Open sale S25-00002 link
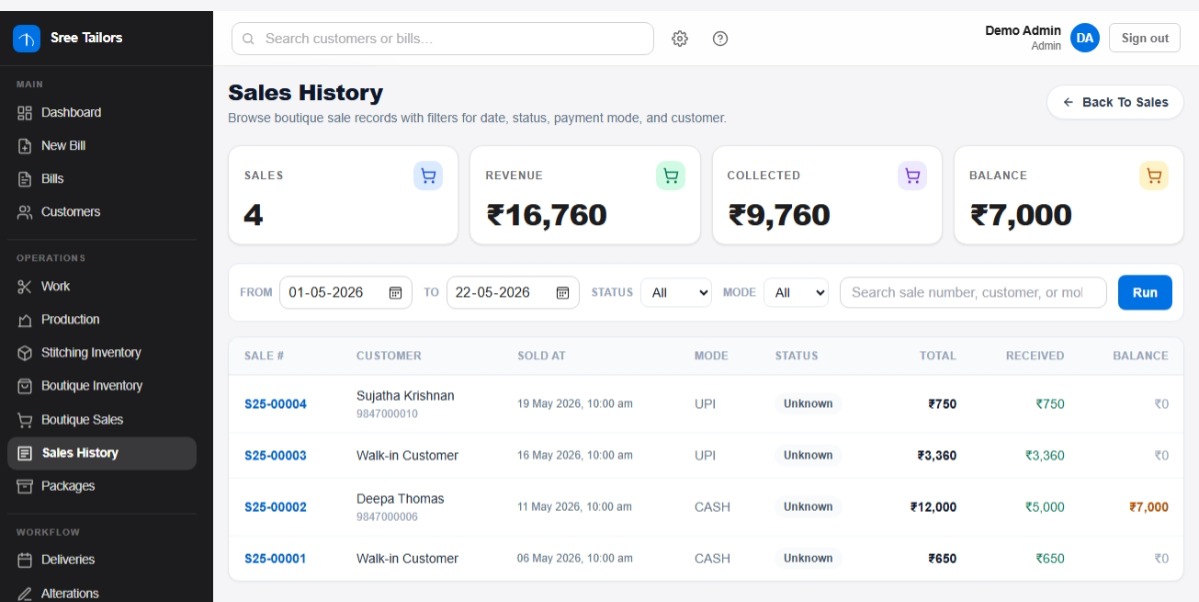This screenshot has height=602, width=1199. [x=275, y=506]
